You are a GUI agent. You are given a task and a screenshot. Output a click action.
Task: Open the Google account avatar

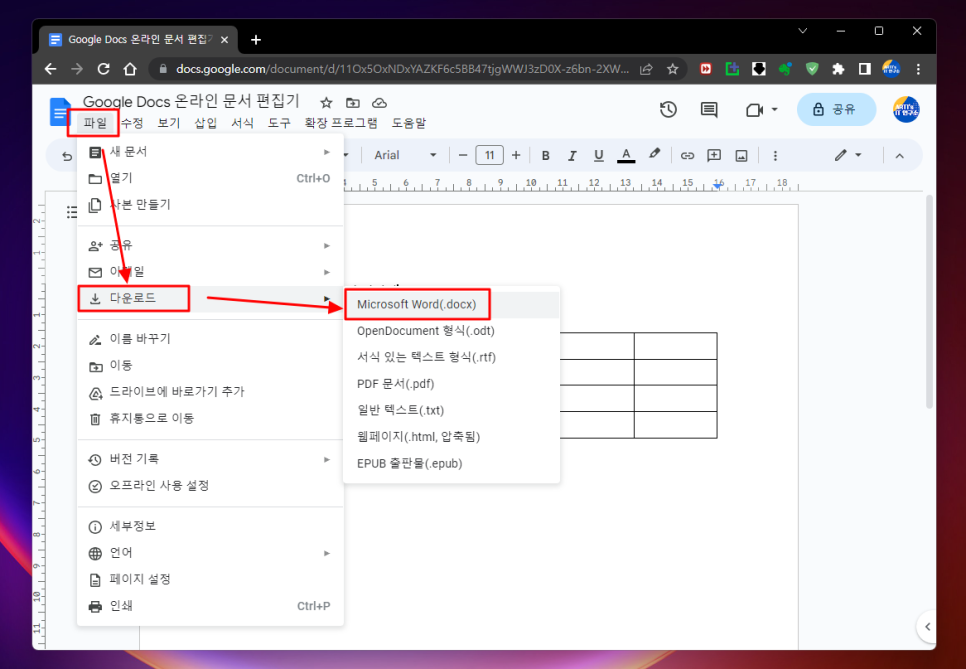906,110
